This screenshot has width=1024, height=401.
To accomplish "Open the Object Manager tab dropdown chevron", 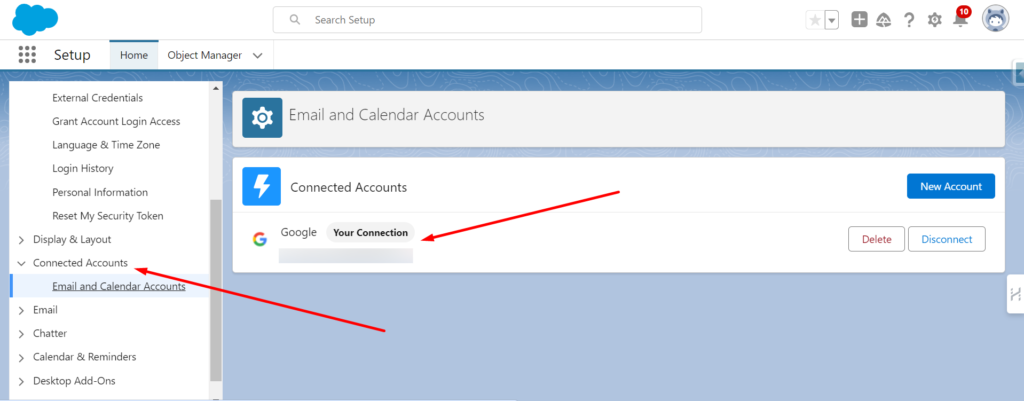I will point(258,56).
